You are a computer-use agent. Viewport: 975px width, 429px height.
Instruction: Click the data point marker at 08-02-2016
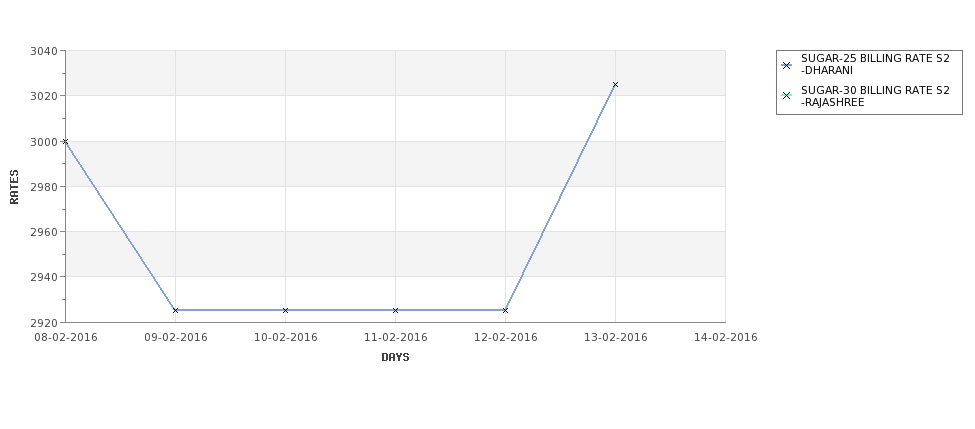point(65,141)
